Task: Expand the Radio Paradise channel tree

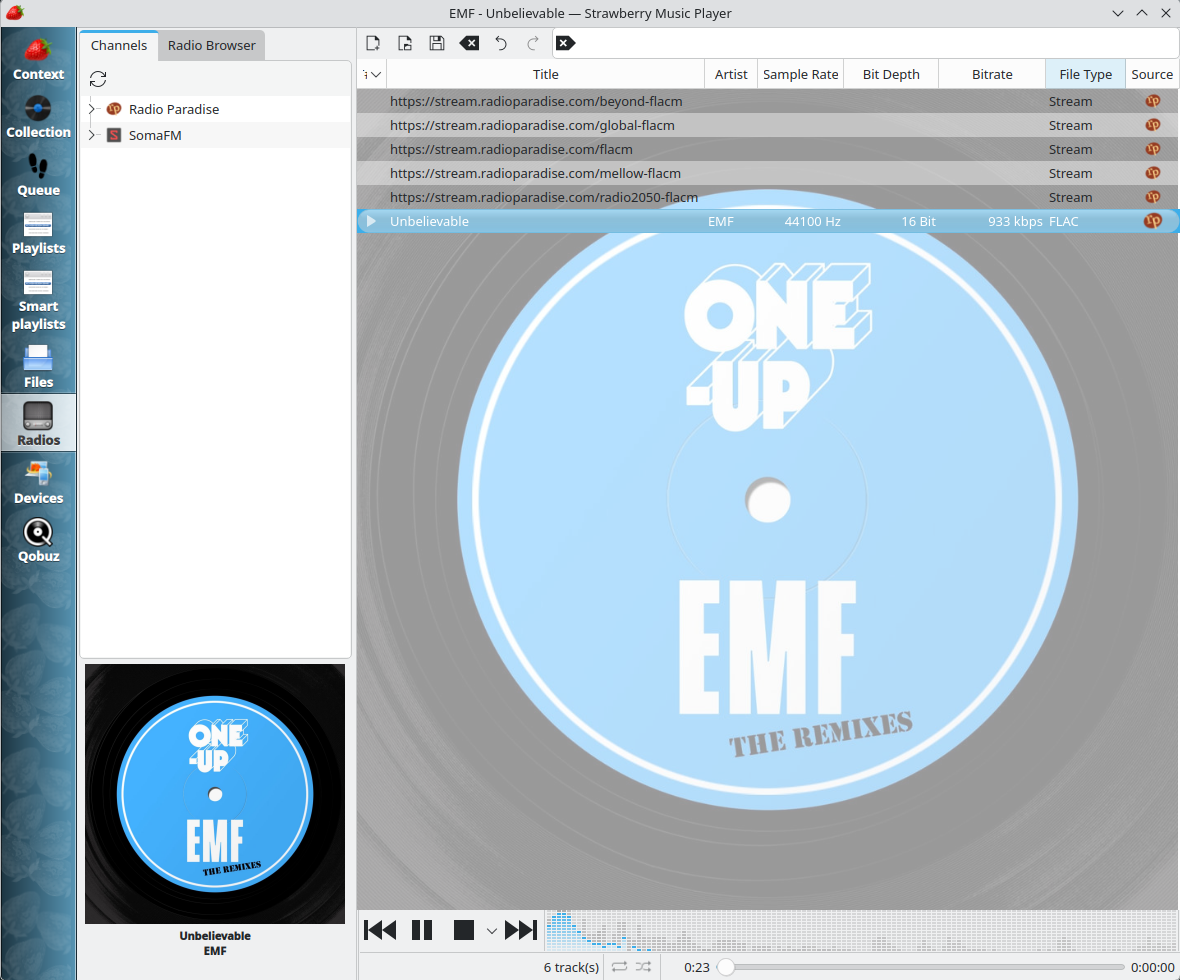Action: coord(92,109)
